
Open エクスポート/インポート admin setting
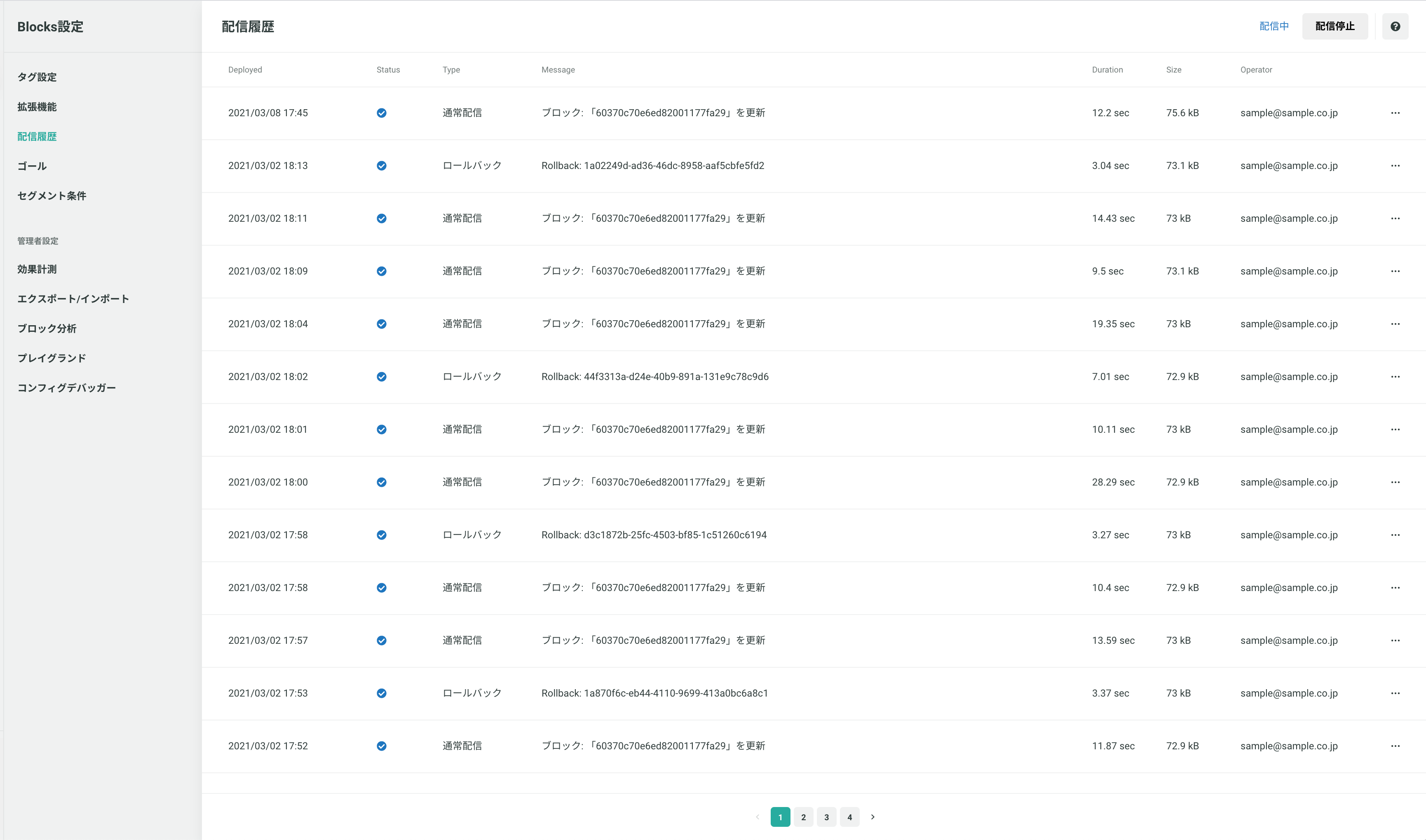(x=73, y=299)
